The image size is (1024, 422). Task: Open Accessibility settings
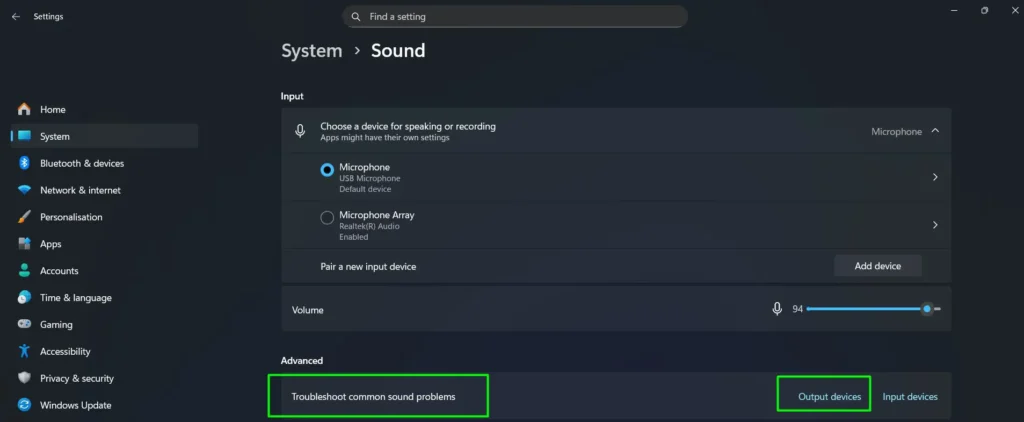(104, 351)
